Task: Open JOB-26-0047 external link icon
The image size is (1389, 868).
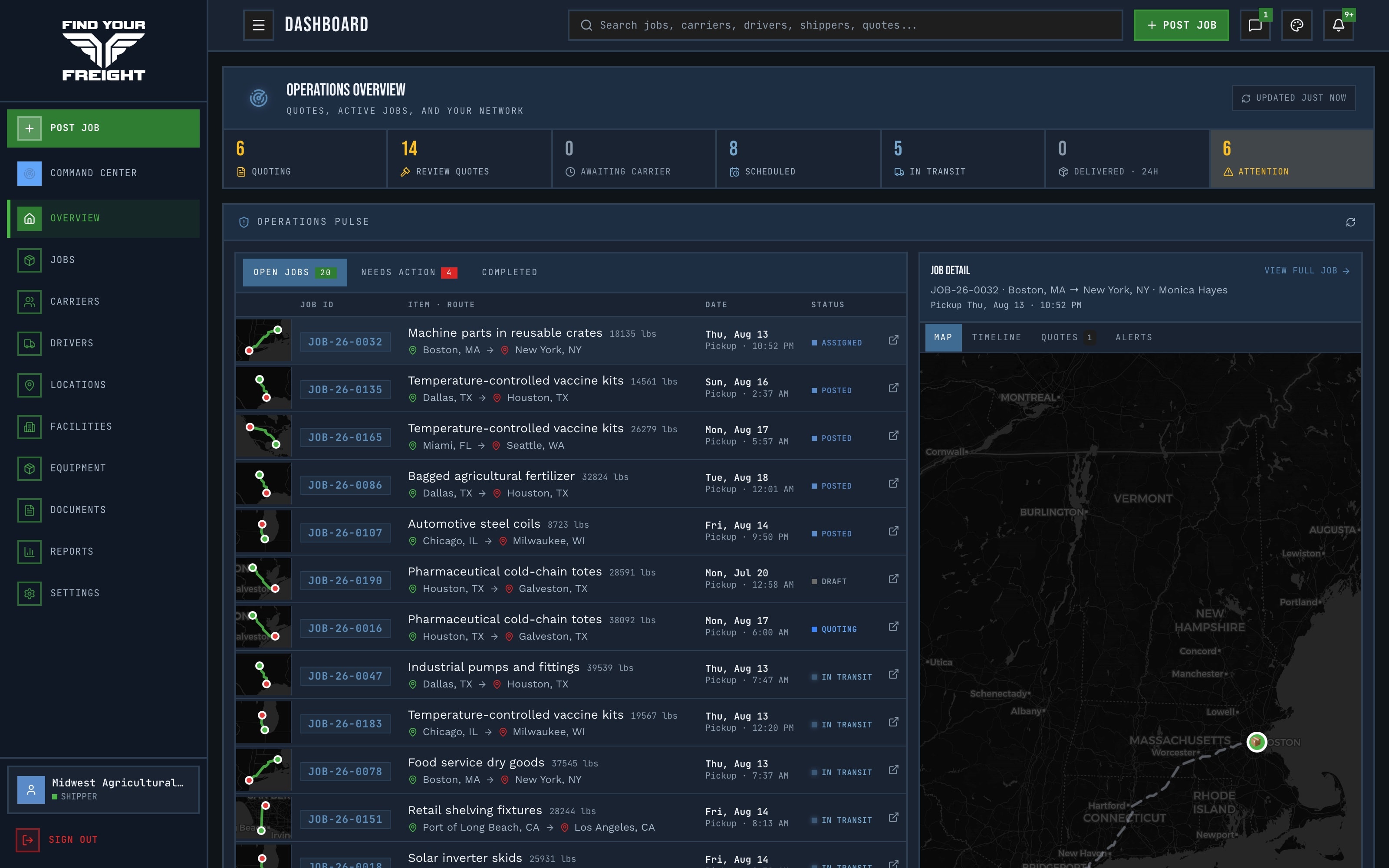Action: coord(893,674)
